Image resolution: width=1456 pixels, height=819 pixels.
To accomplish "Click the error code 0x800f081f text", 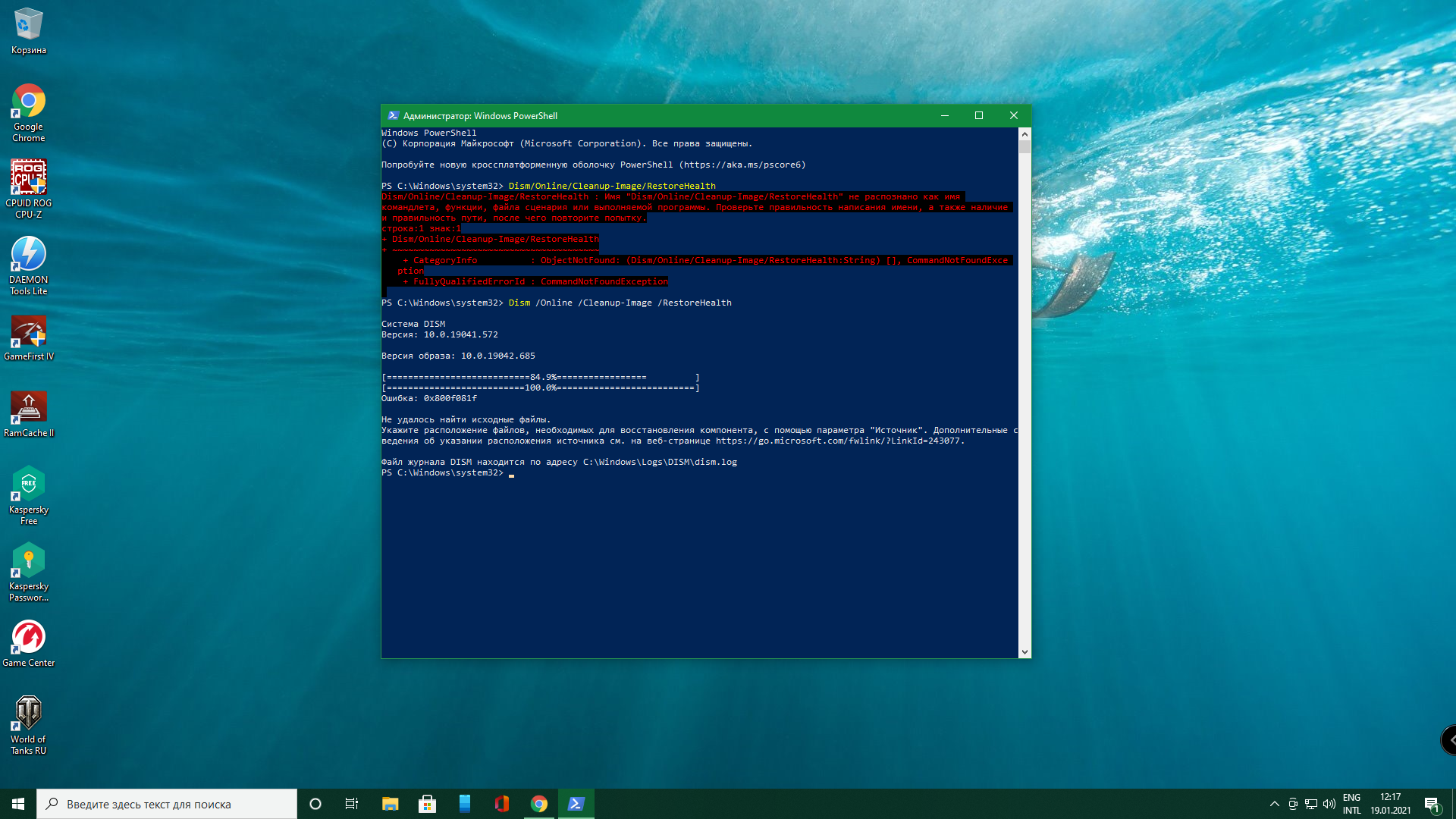I will tap(450, 398).
